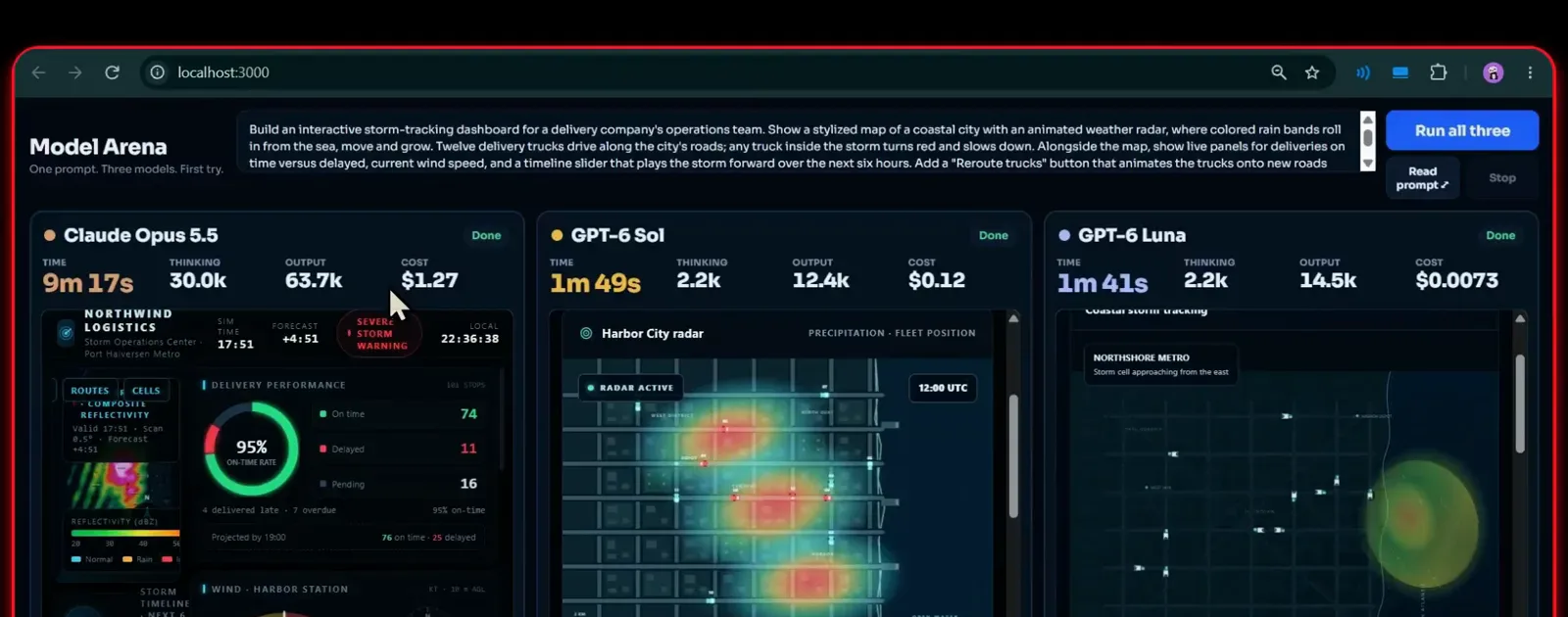Click the RADAR ACTIVE indicator
The width and height of the screenshot is (1568, 617).
pyautogui.click(x=630, y=388)
